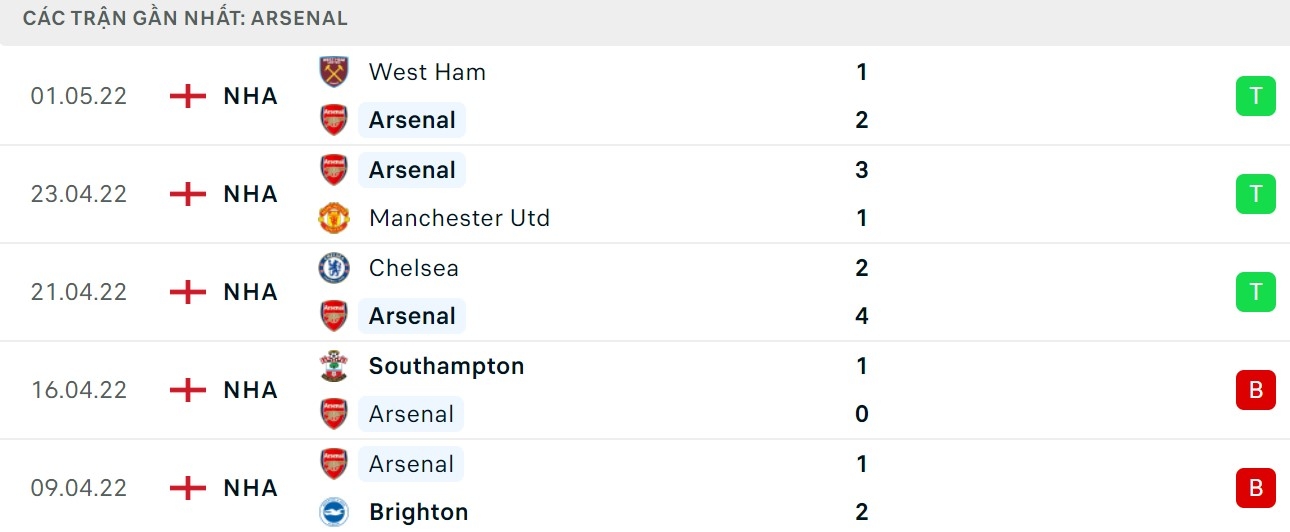Click the Southampton club crest

pos(334,366)
